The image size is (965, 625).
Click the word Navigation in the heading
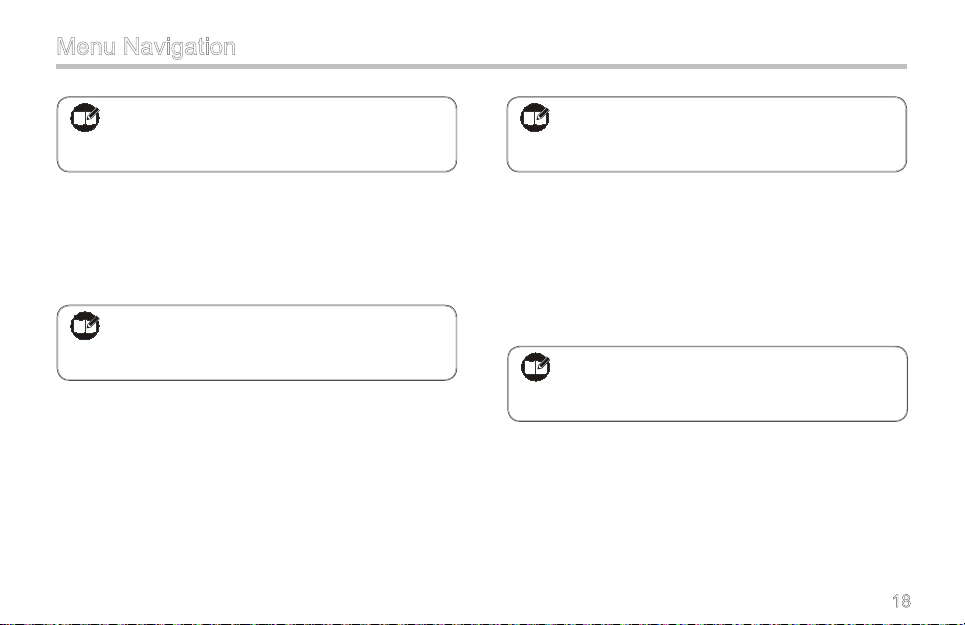click(179, 47)
